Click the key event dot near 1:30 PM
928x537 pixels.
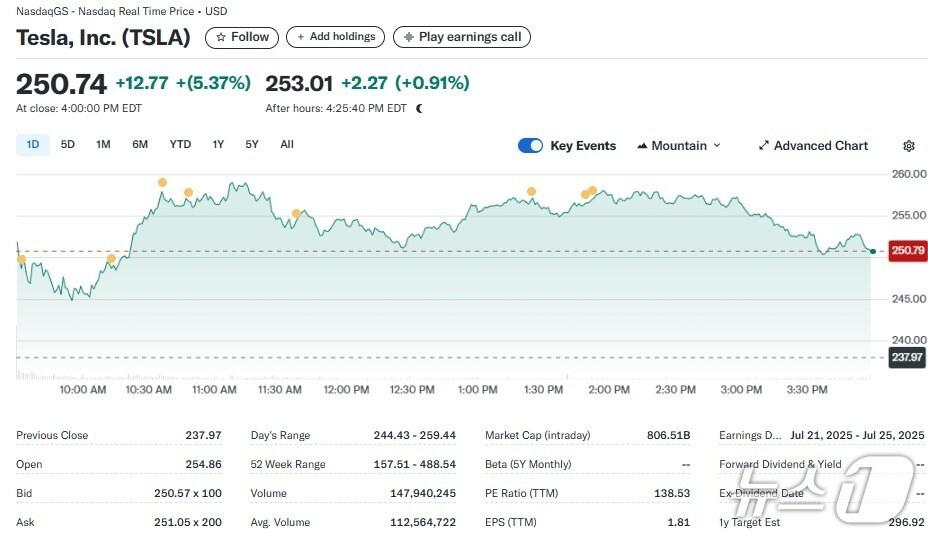pyautogui.click(x=531, y=191)
